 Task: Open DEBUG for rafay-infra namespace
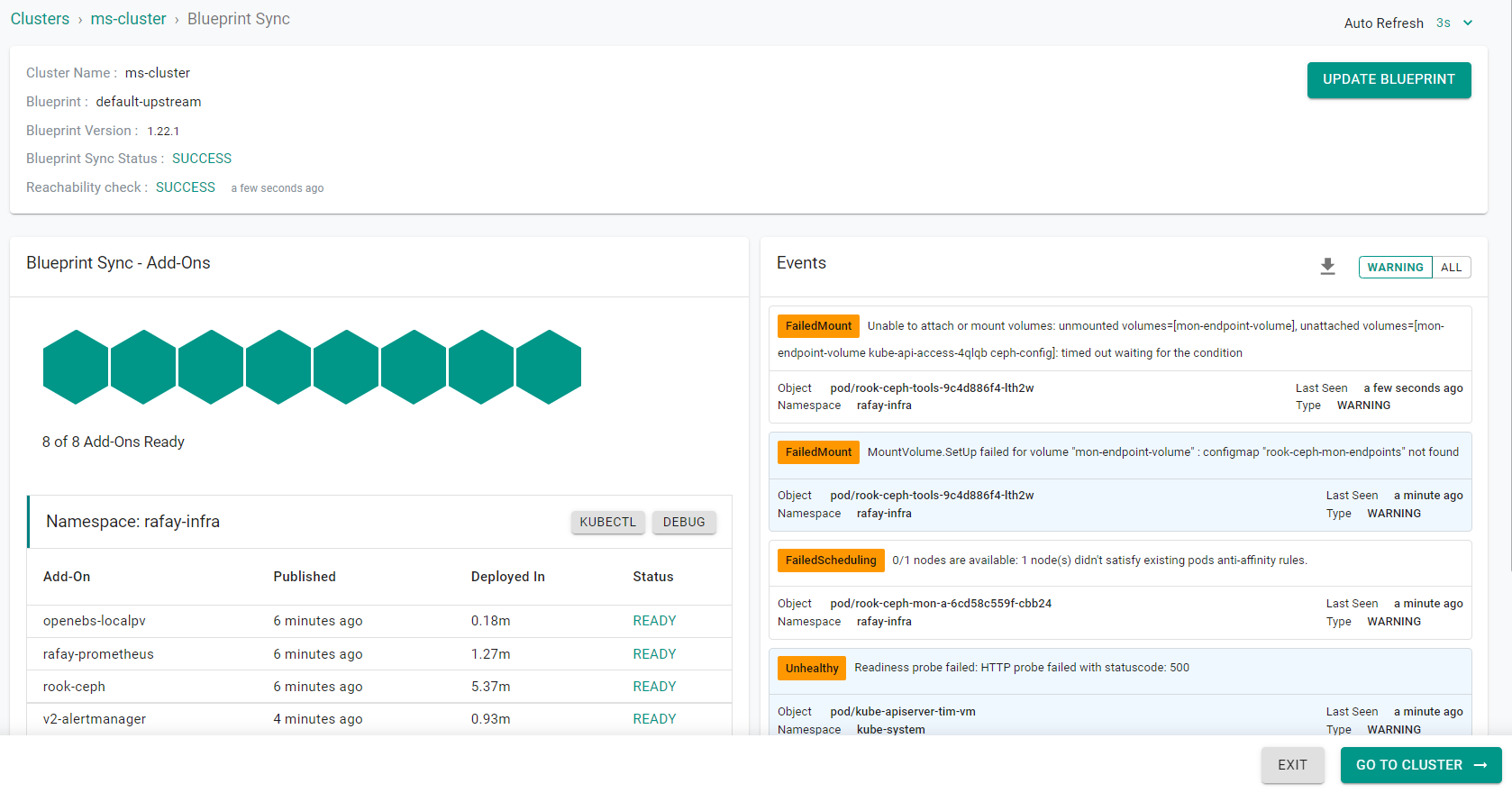[684, 523]
